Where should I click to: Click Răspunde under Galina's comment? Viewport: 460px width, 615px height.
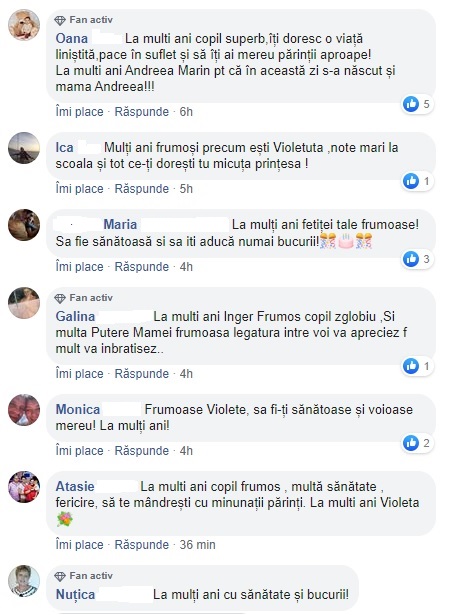point(142,374)
